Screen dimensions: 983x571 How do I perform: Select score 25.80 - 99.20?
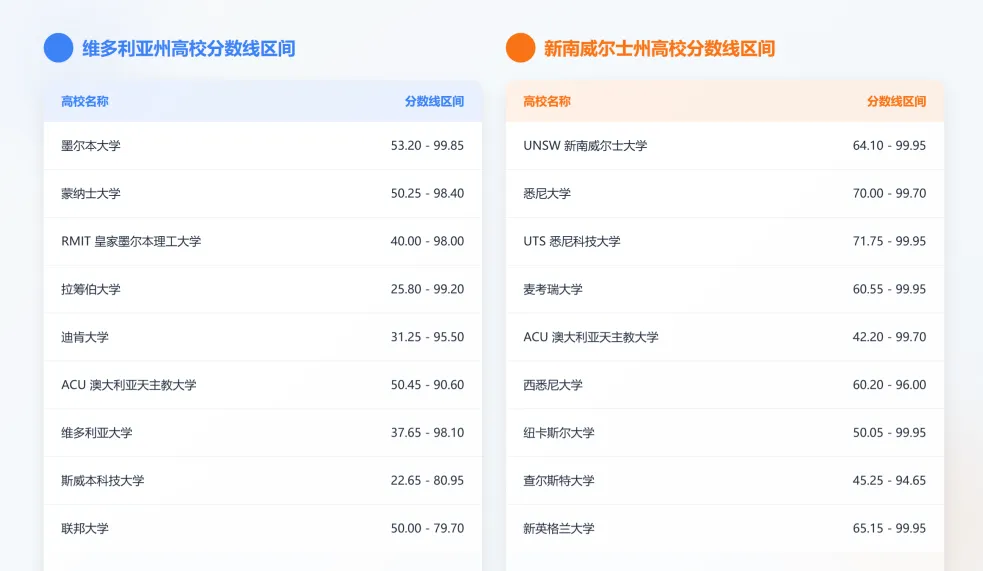point(428,290)
